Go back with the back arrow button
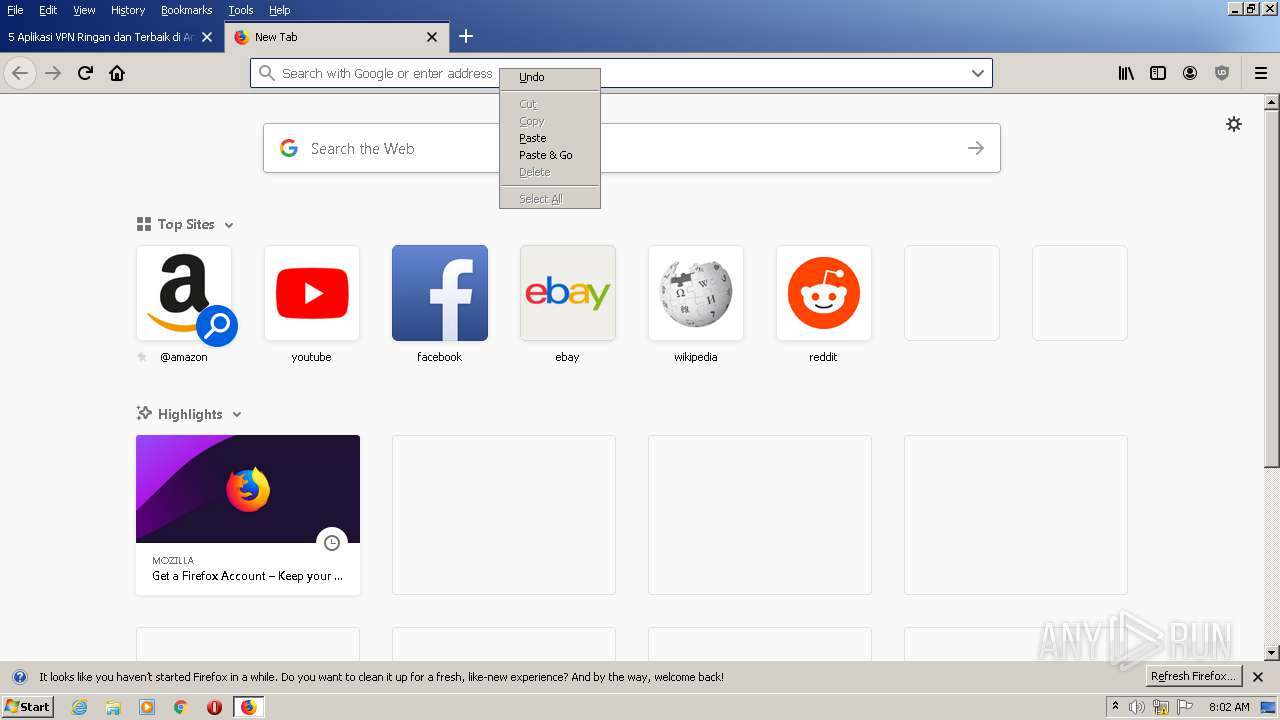Viewport: 1280px width, 720px height. 20,73
